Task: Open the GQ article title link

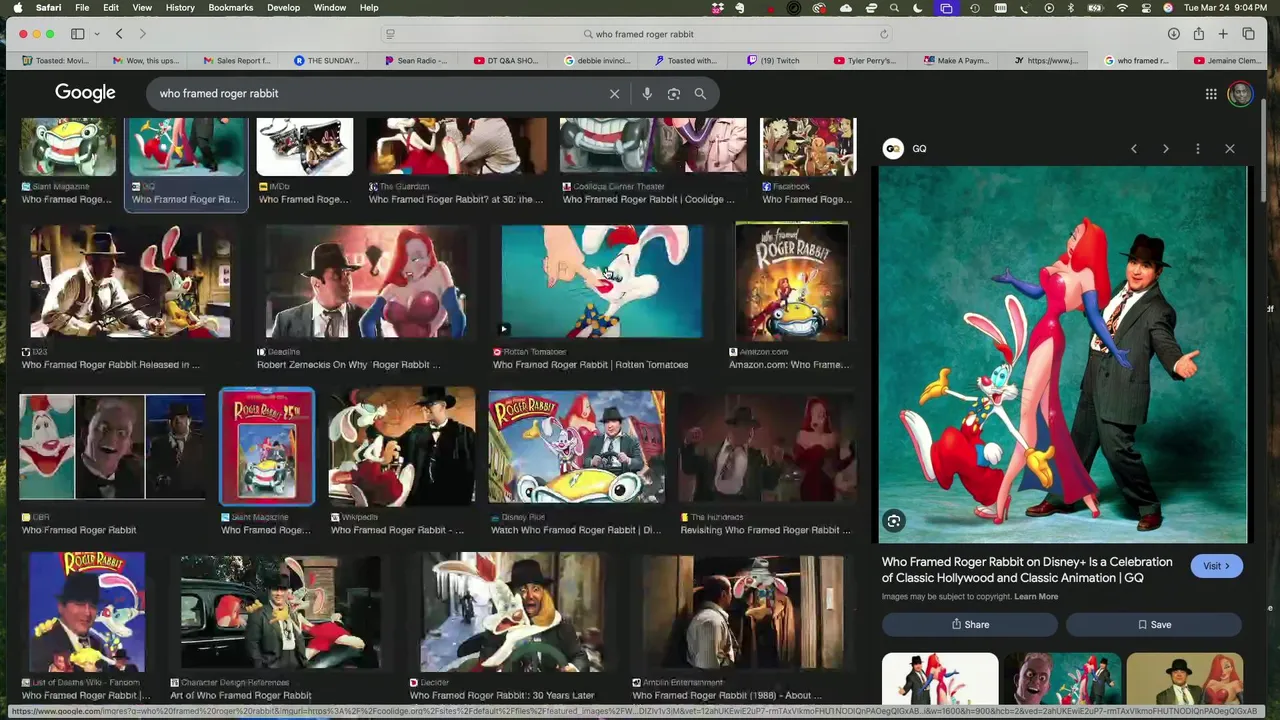Action: (1027, 570)
